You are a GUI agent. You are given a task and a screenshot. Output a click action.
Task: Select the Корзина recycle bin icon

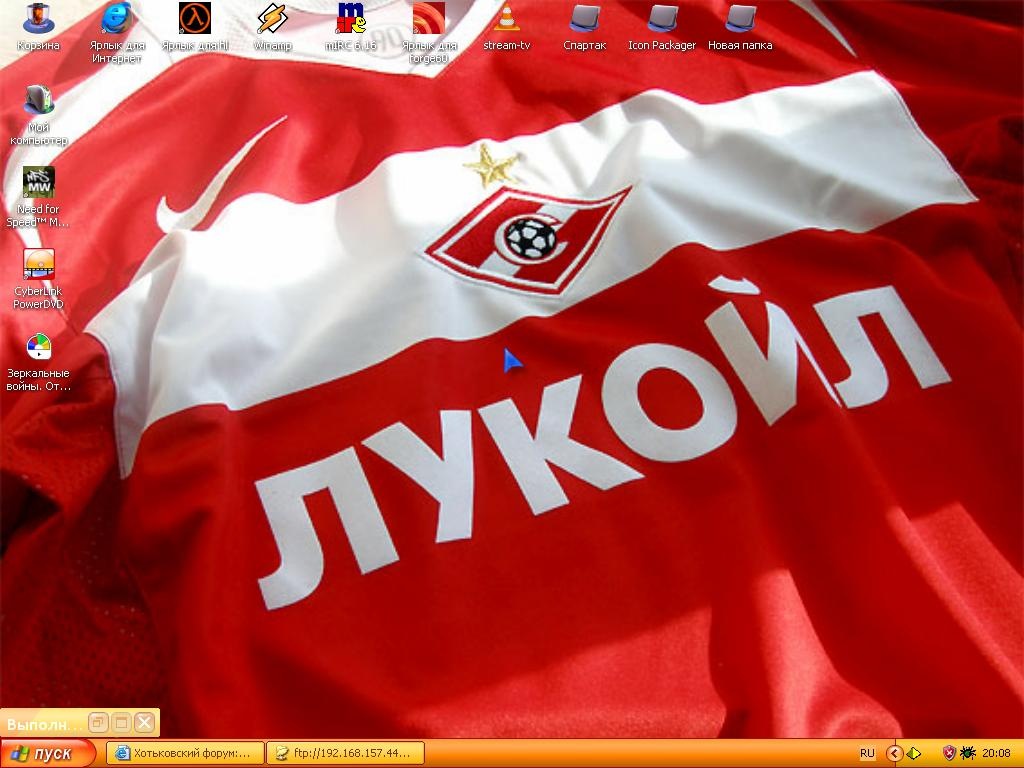coord(38,19)
